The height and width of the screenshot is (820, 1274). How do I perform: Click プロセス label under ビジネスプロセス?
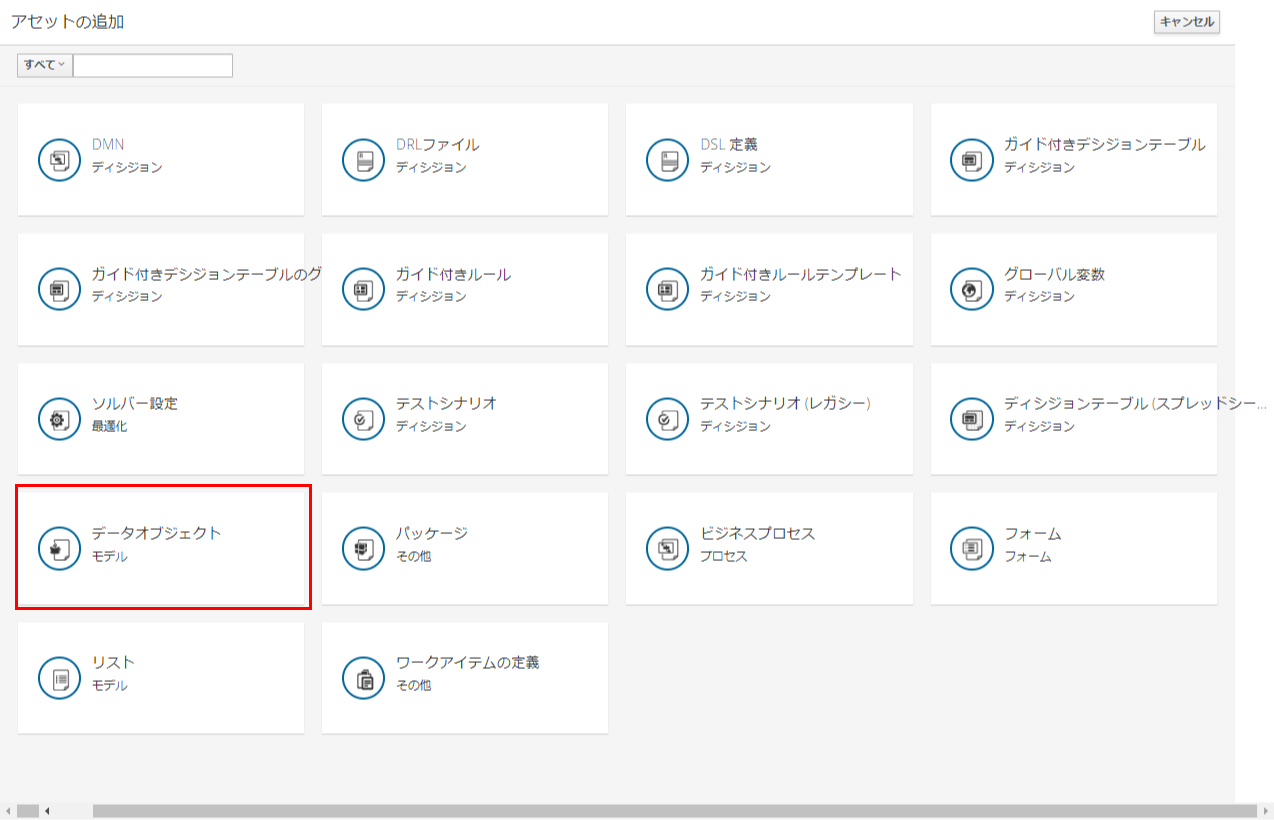pos(724,556)
